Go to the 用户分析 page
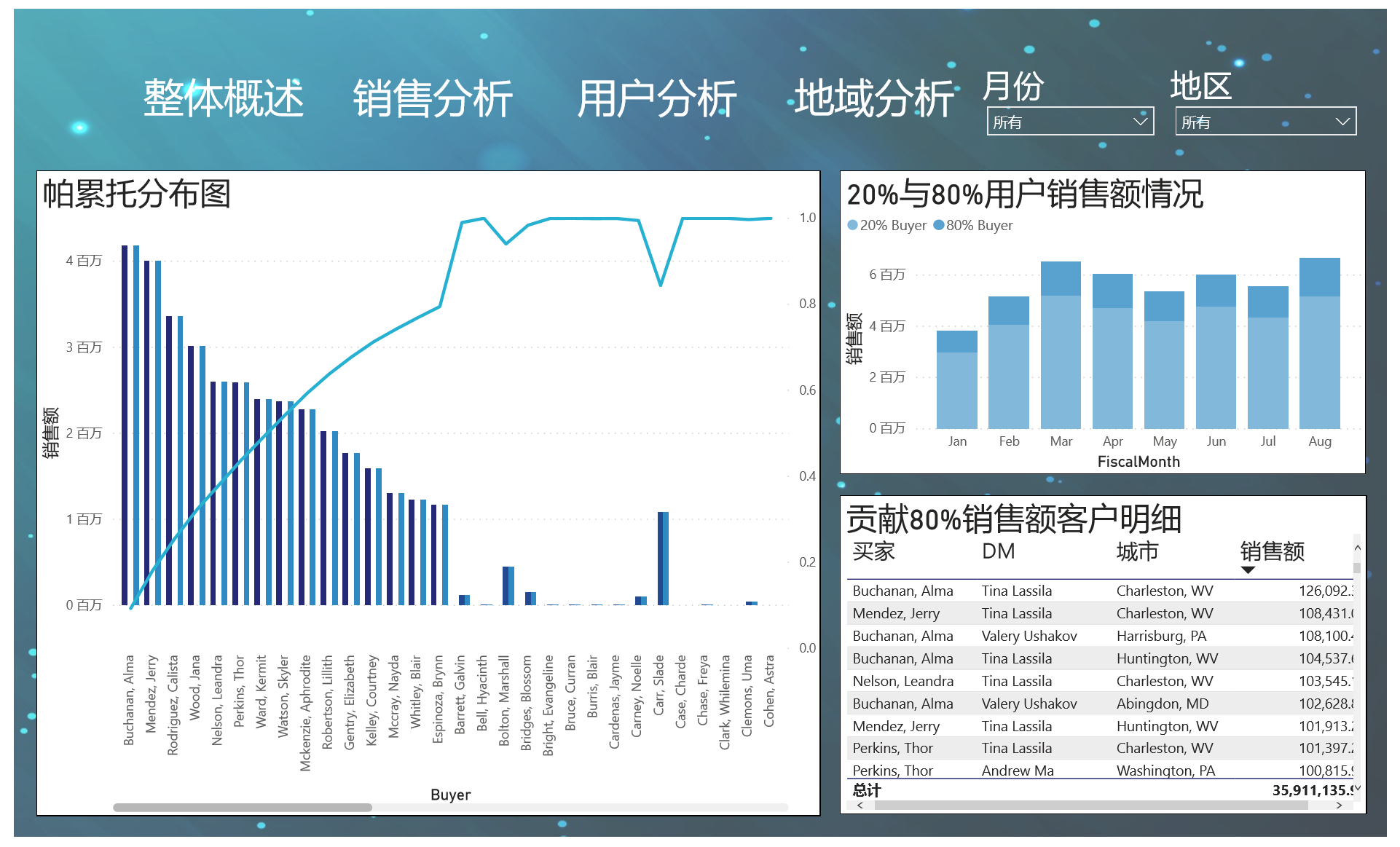Screen dimensions: 1400x847 [656, 98]
